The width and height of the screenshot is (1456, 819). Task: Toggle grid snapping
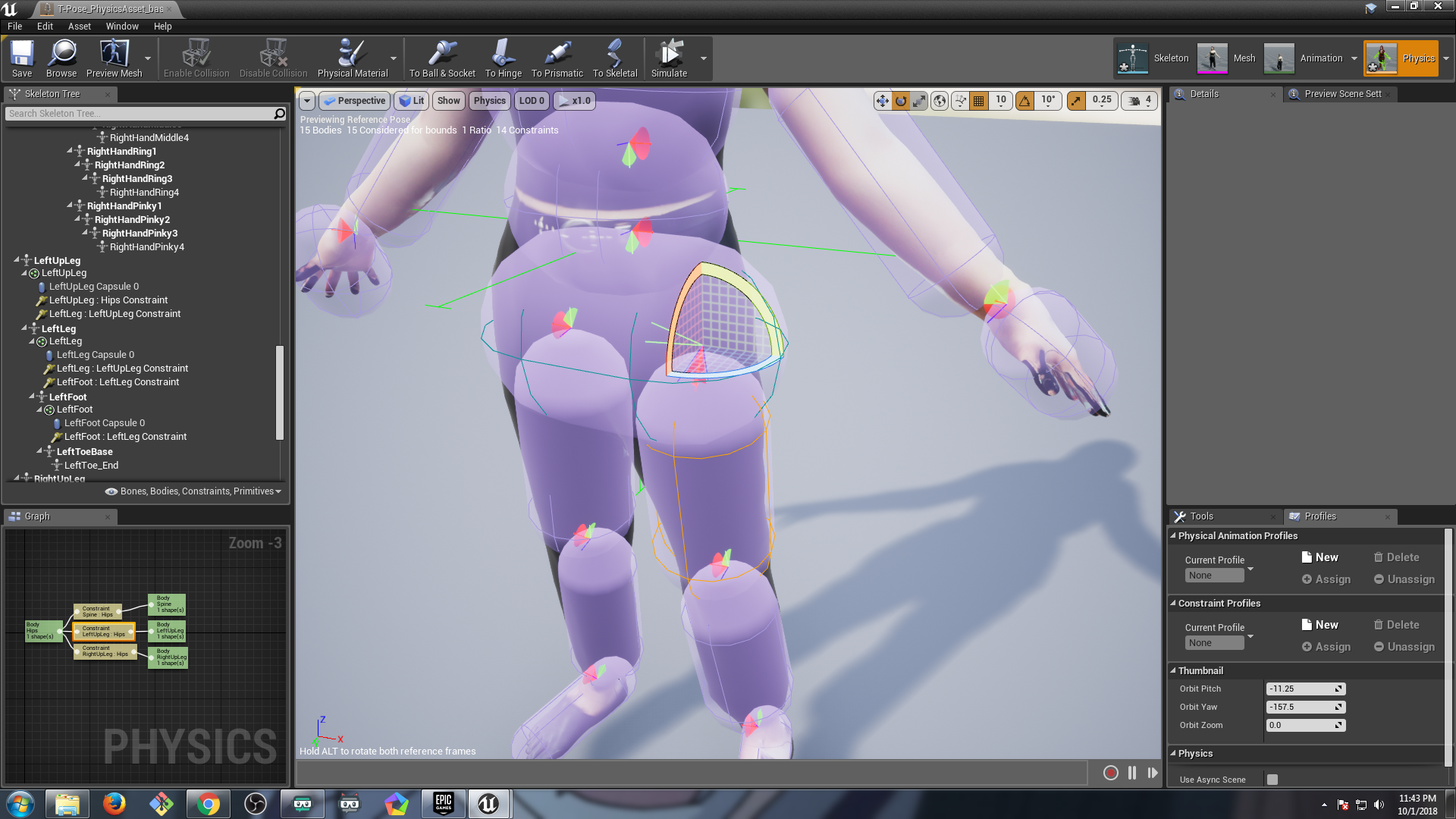pyautogui.click(x=979, y=100)
